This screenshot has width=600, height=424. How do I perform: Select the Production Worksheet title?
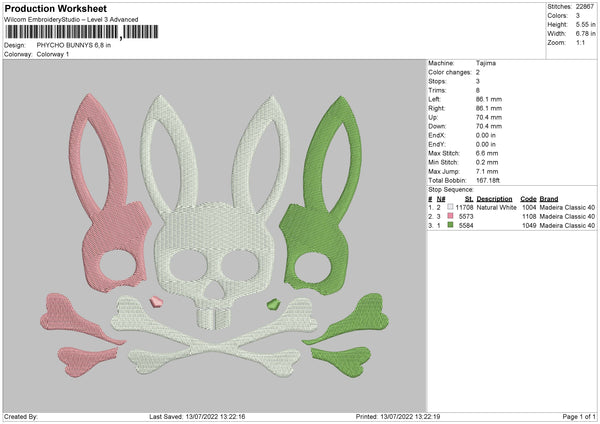tap(55, 8)
